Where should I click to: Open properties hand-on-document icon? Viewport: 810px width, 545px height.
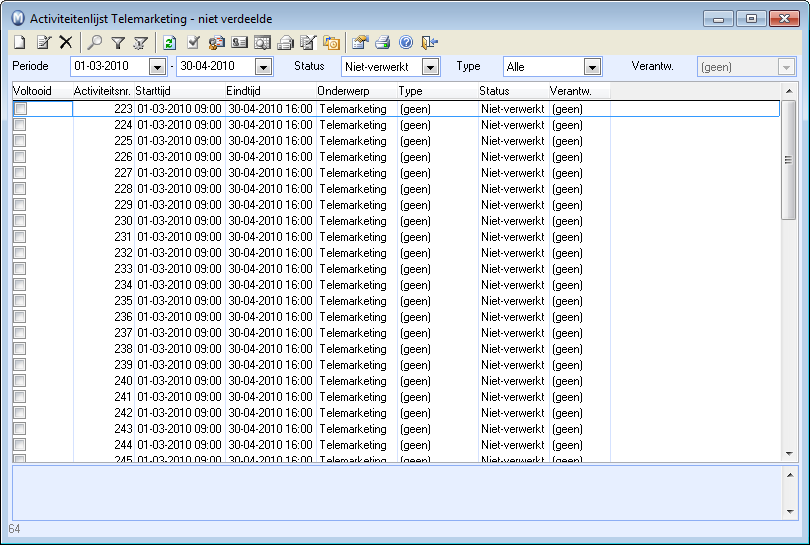tap(360, 42)
